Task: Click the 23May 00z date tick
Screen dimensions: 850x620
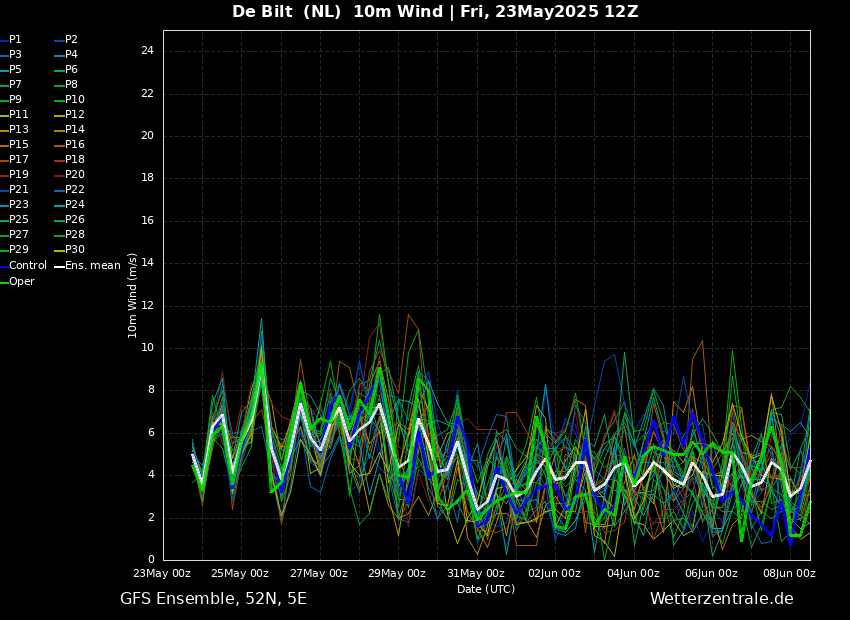Action: 163,573
